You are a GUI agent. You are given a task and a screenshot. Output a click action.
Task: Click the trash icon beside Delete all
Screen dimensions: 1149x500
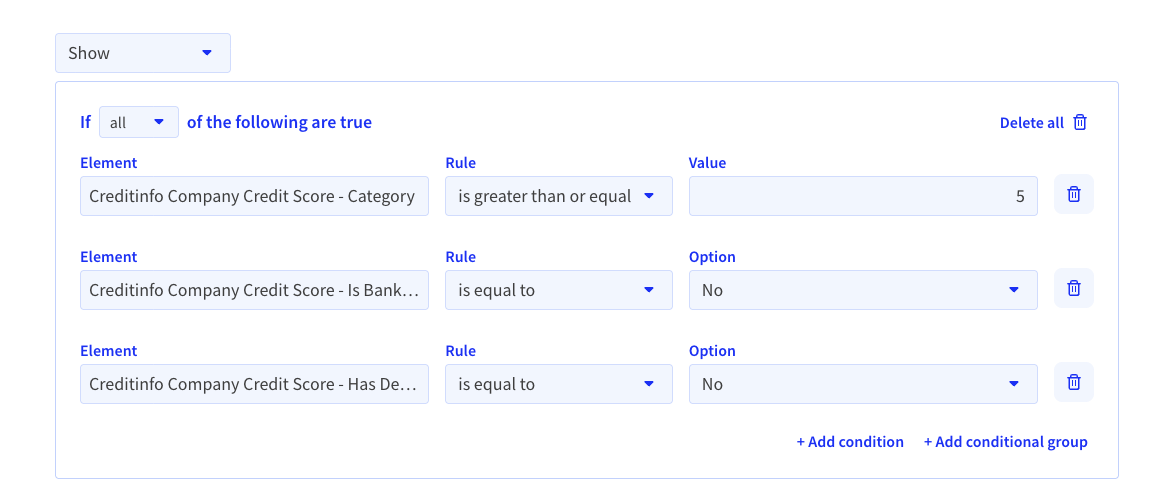[x=1080, y=122]
